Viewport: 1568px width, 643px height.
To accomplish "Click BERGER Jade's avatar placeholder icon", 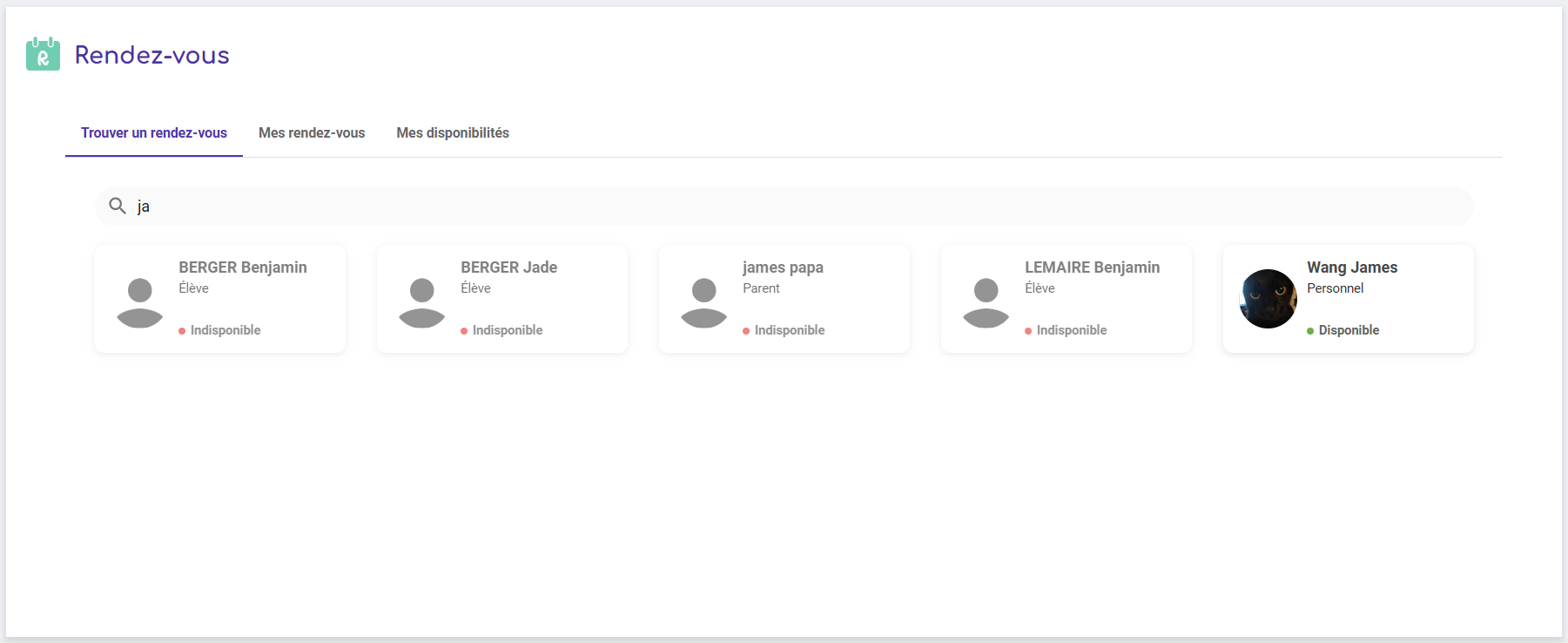I will (421, 302).
